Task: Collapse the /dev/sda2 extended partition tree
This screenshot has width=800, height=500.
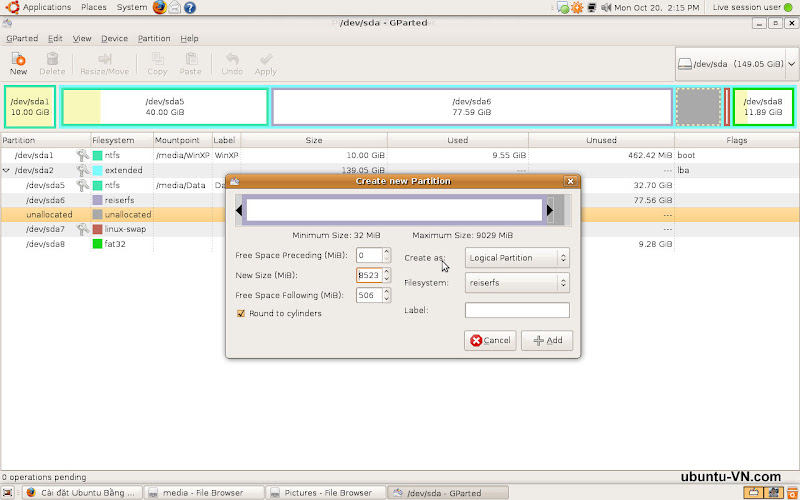Action: point(6,170)
